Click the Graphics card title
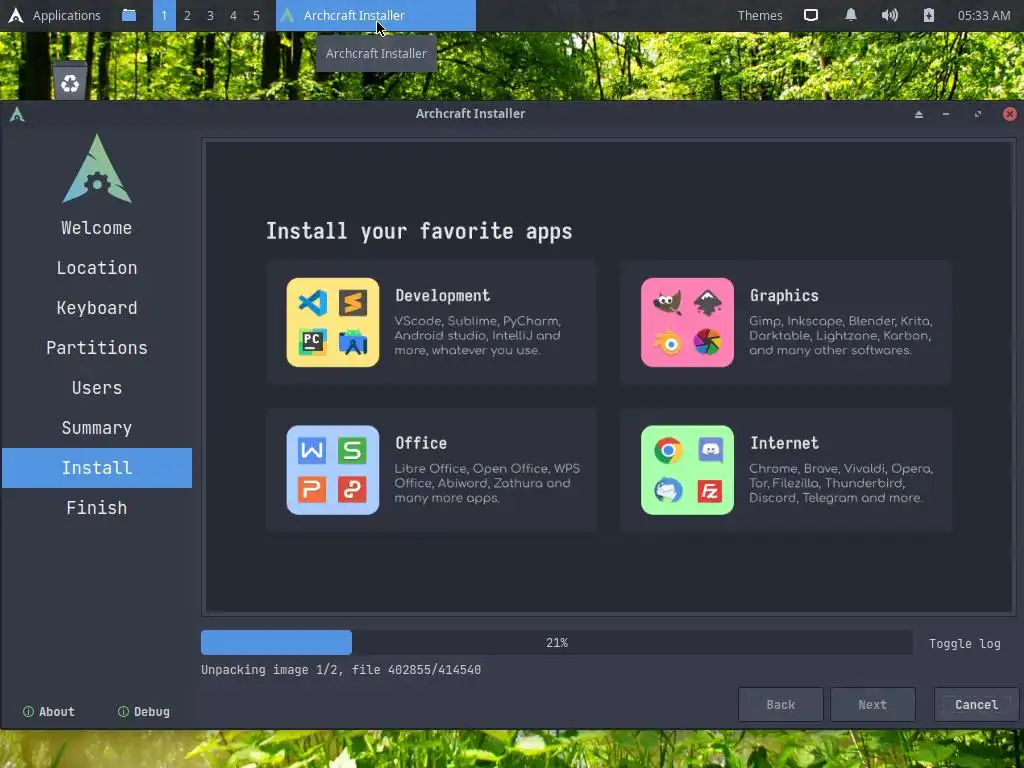 [x=784, y=295]
